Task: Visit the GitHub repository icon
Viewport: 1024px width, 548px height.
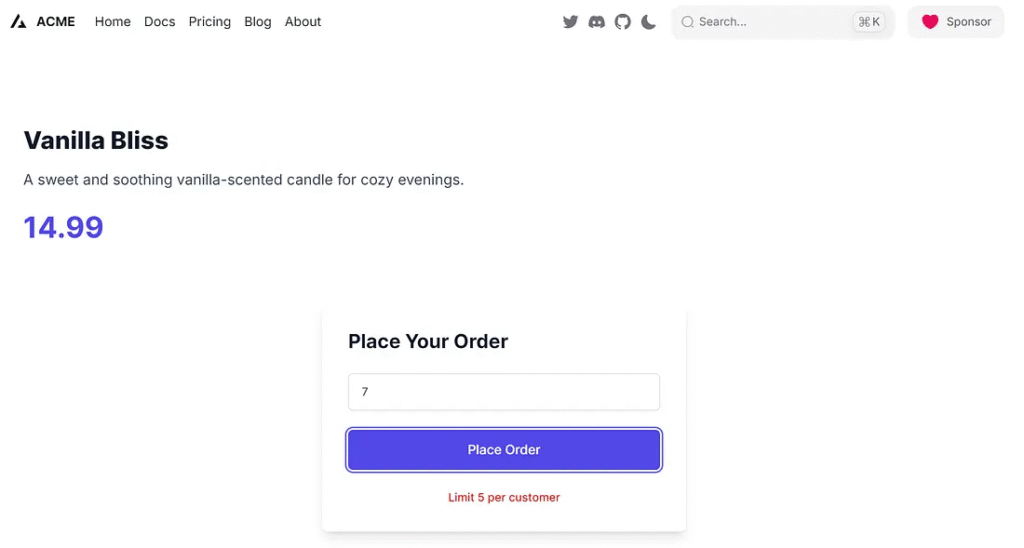Action: point(622,22)
